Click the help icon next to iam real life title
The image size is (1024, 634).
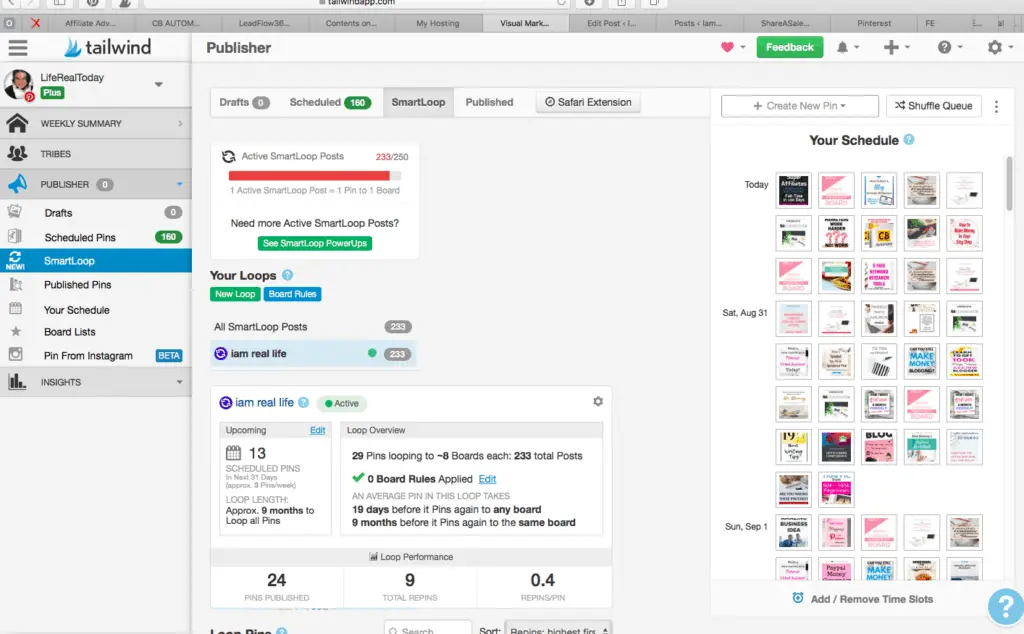point(303,403)
